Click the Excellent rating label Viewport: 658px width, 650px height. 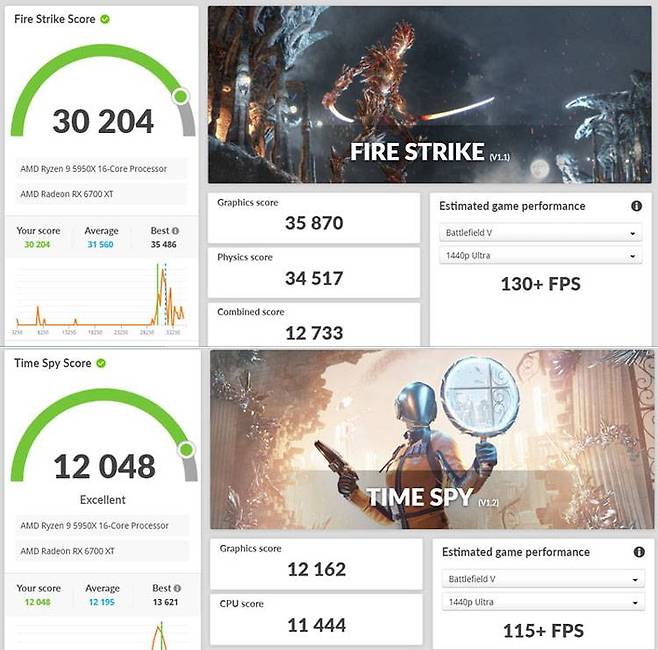(103, 500)
